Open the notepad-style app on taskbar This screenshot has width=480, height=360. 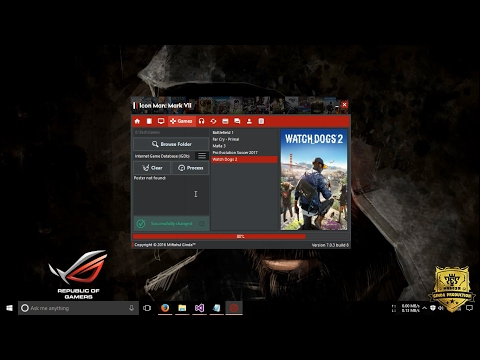tap(217, 308)
